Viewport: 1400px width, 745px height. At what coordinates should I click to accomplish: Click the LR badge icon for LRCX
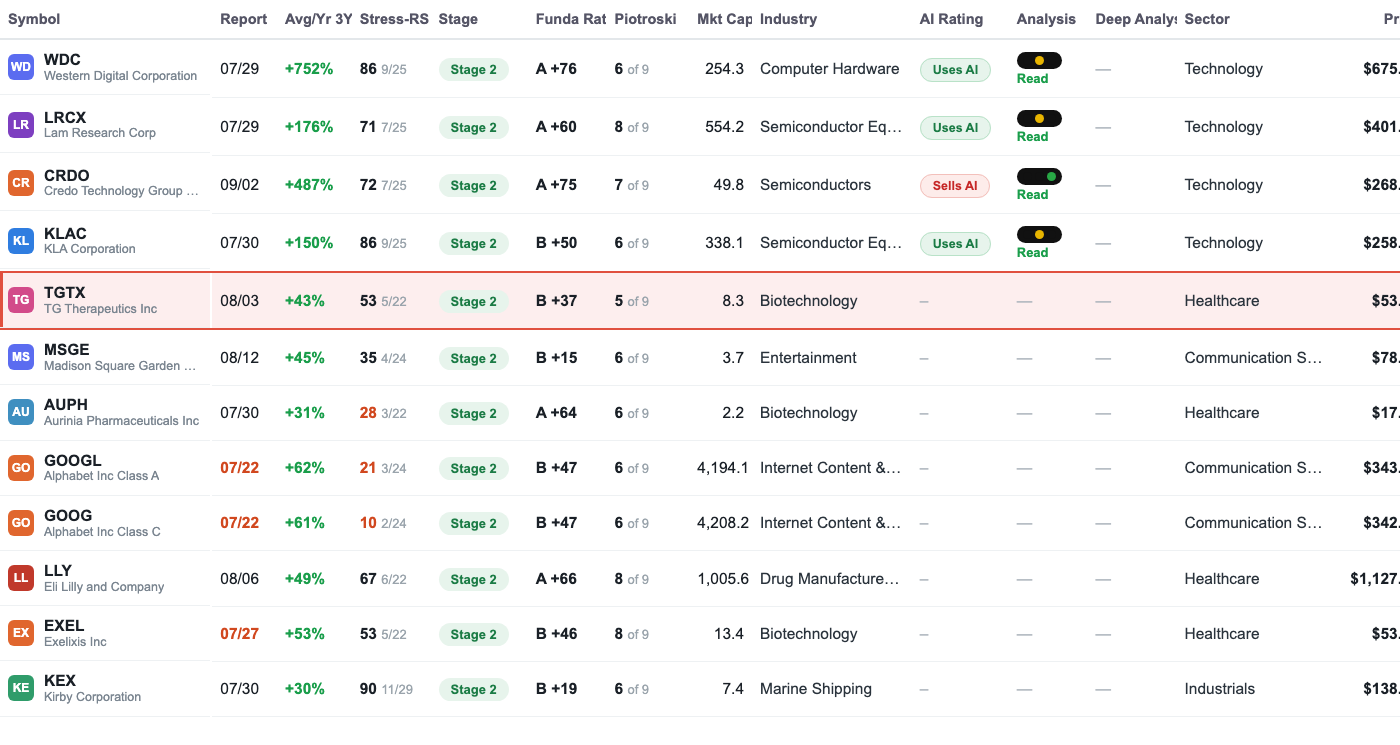tap(20, 125)
